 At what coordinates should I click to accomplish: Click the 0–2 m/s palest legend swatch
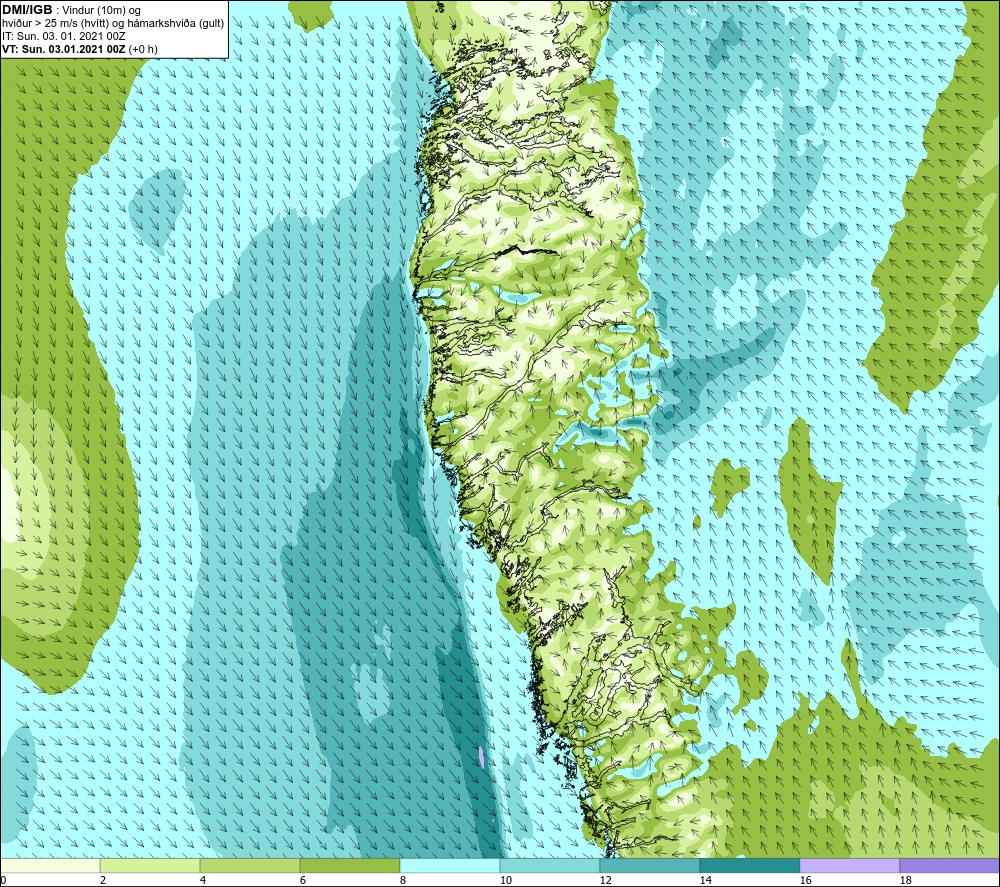[50, 866]
